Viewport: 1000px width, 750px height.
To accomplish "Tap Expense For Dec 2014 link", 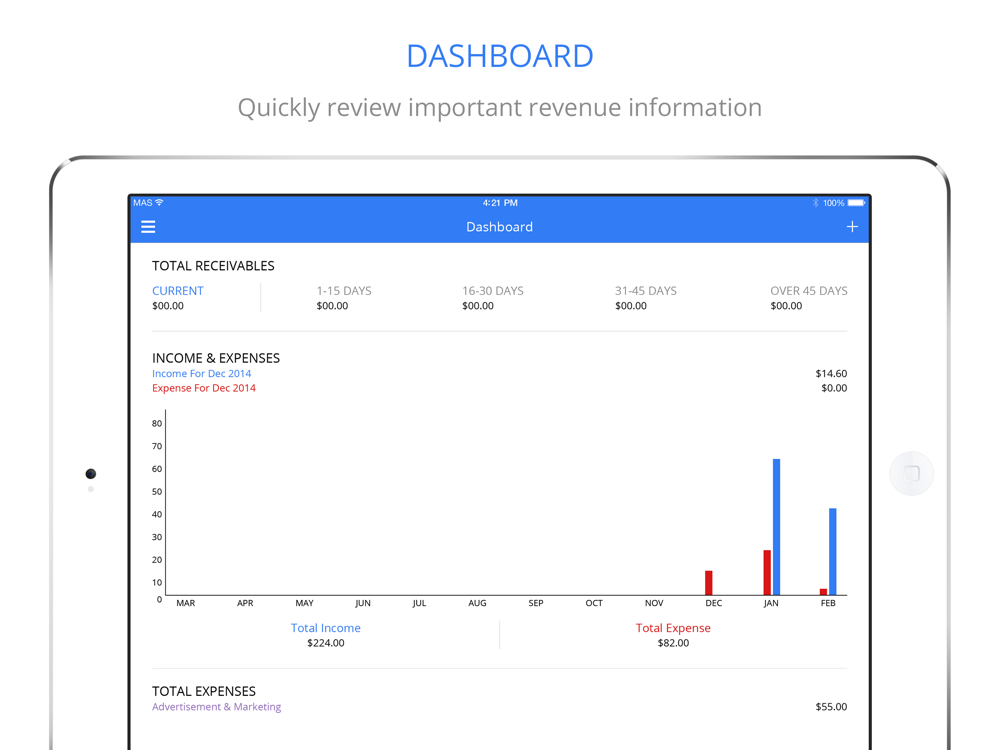I will pos(203,388).
